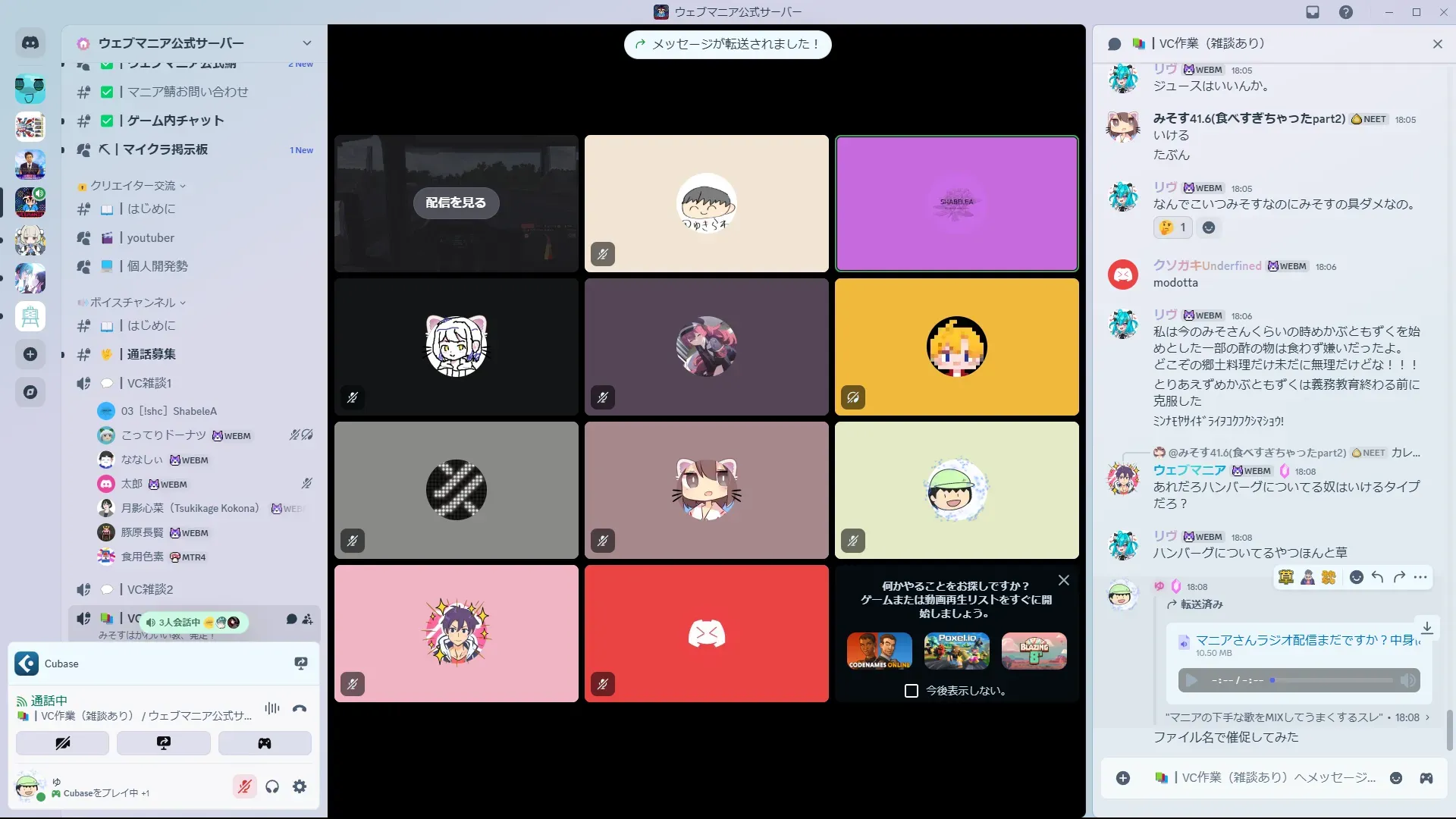Play the attached audio file
The width and height of the screenshot is (1456, 819).
click(1191, 680)
